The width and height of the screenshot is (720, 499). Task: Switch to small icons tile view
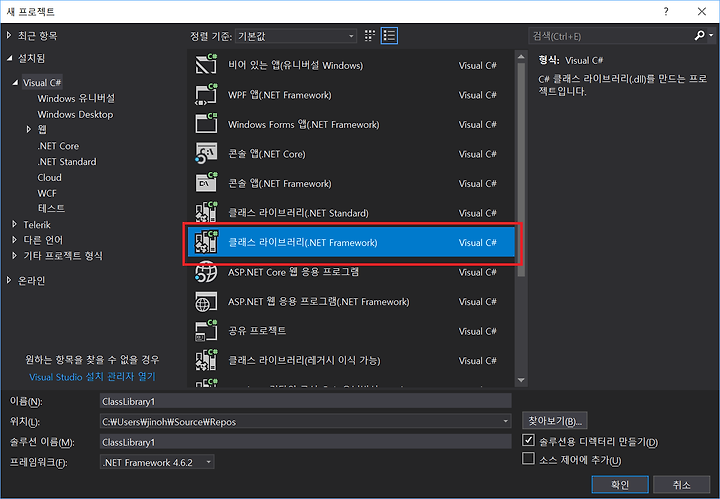click(370, 36)
